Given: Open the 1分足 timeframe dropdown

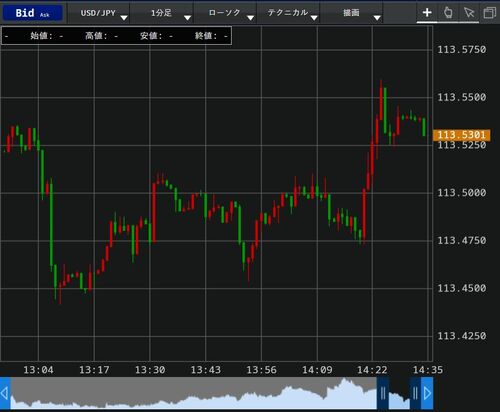Looking at the screenshot, I should 162,13.
